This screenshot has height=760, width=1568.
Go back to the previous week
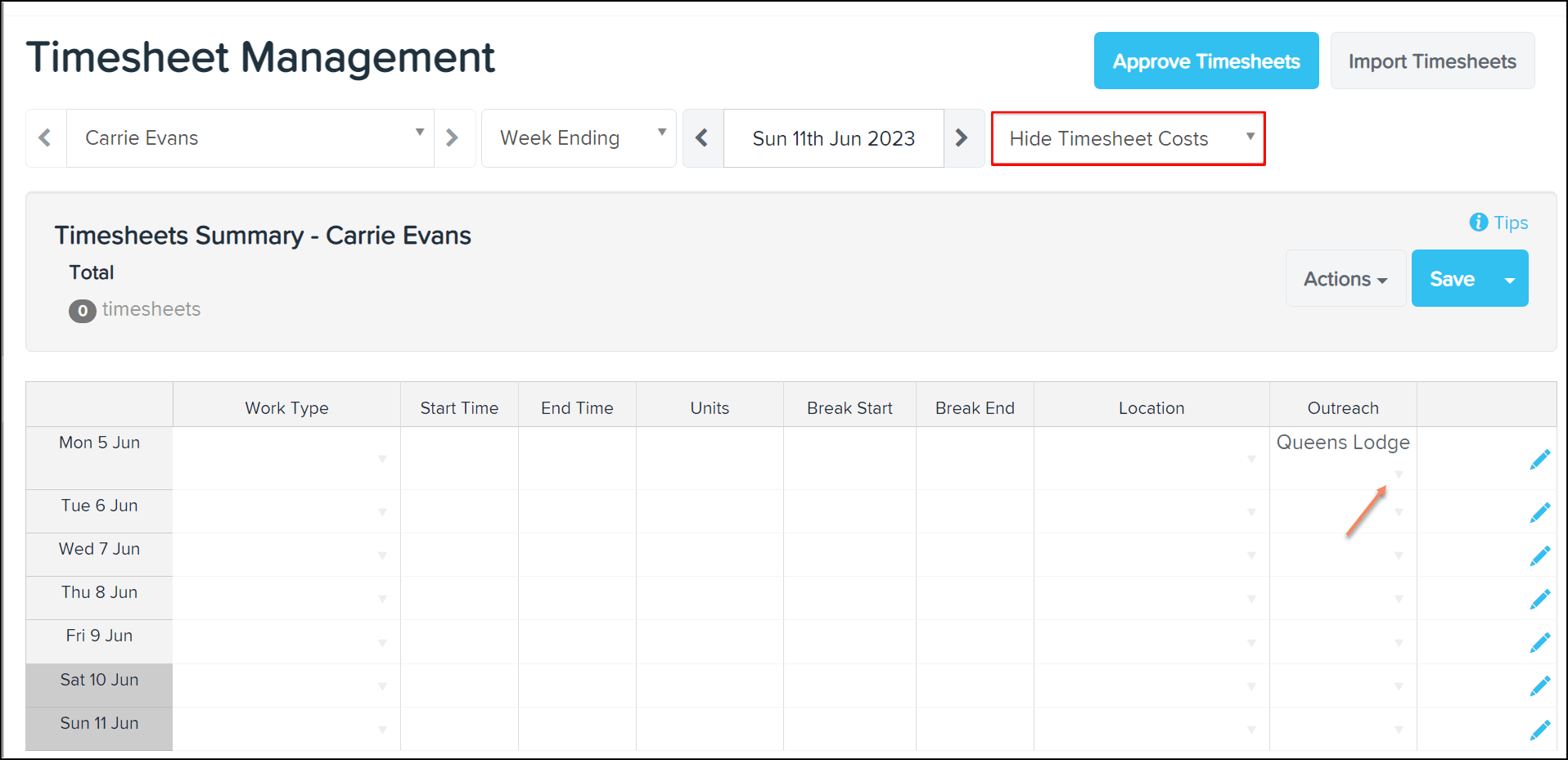[703, 137]
